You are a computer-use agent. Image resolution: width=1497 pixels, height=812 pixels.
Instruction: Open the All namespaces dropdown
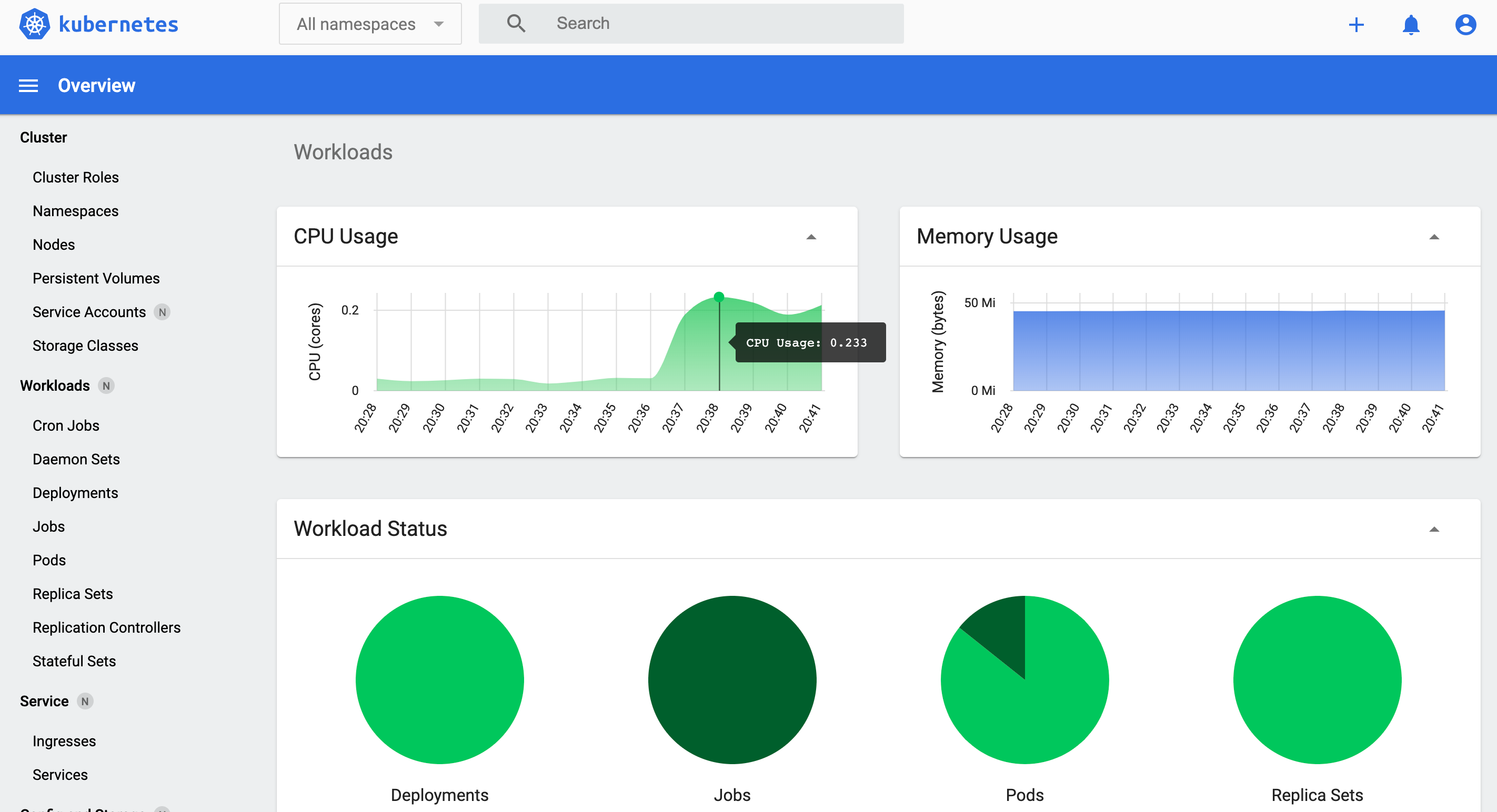pos(370,24)
